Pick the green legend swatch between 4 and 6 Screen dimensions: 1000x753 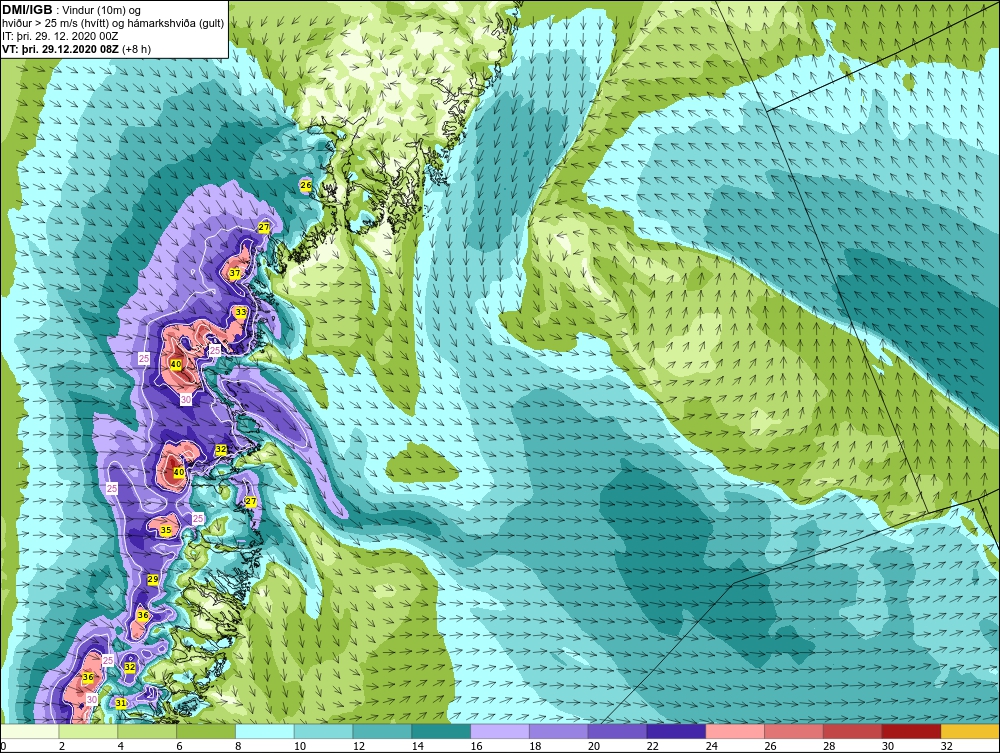[x=147, y=731]
